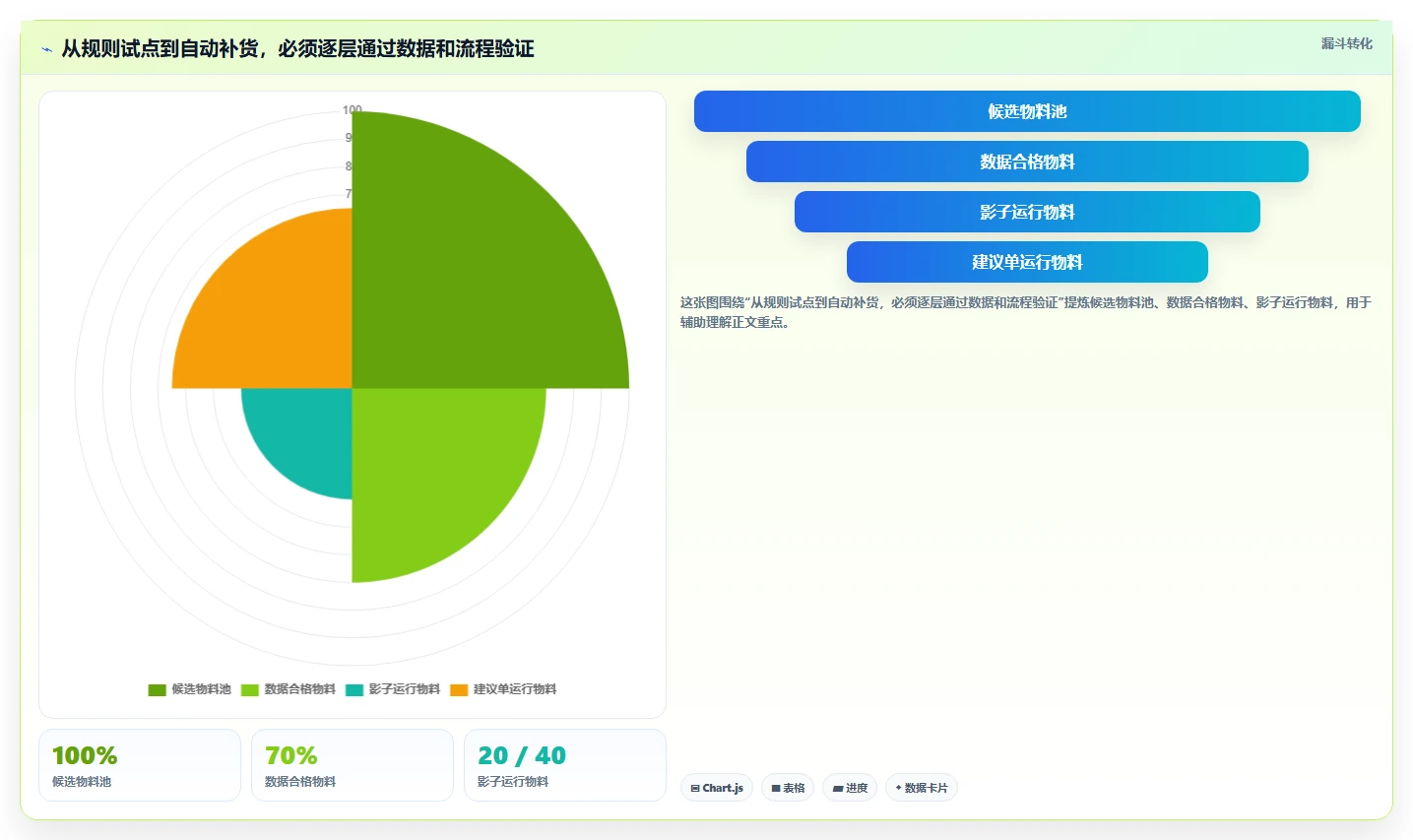Image resolution: width=1413 pixels, height=840 pixels.
Task: Select the 候选物料池 funnel bar
Action: coord(1027,111)
